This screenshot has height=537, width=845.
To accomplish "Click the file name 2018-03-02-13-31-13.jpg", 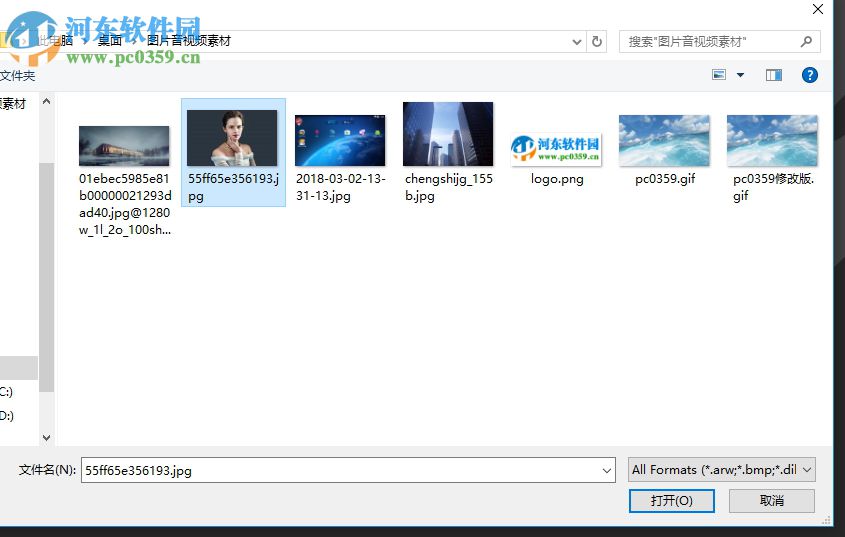I will 341,187.
